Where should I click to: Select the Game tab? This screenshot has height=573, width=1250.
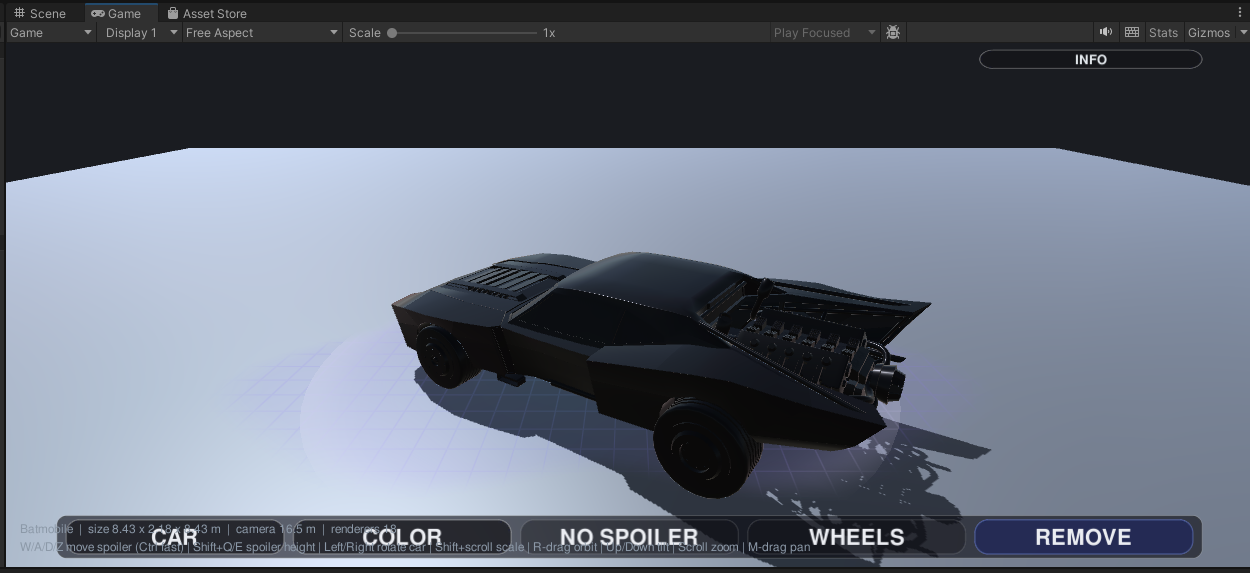pos(117,13)
